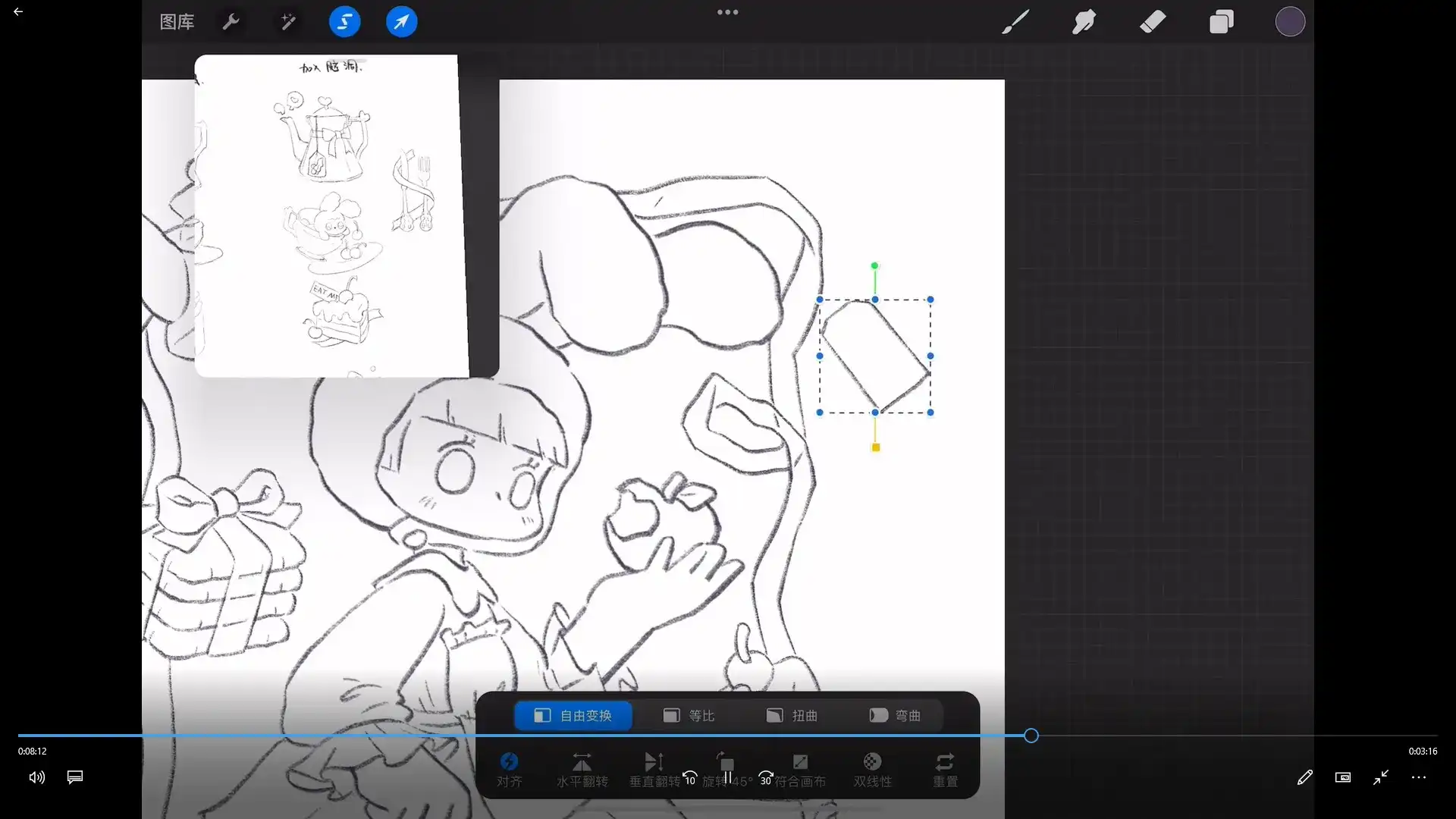Toggle the 对齐 snapping option
Image resolution: width=1456 pixels, height=819 pixels.
[x=509, y=769]
